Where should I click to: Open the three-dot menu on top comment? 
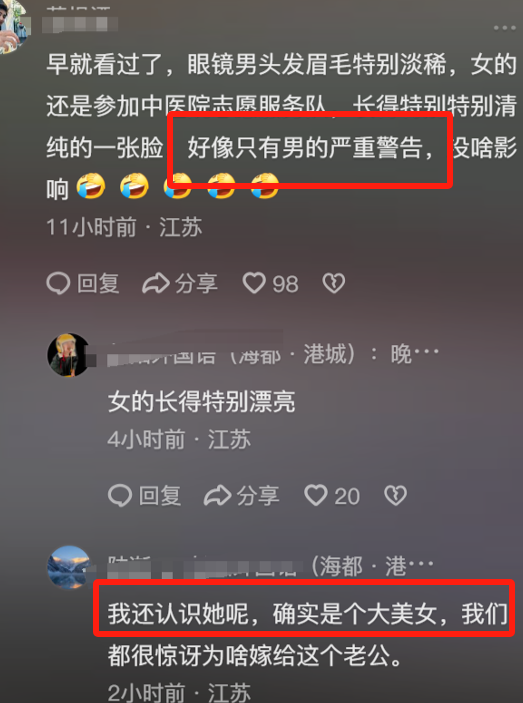(x=504, y=28)
